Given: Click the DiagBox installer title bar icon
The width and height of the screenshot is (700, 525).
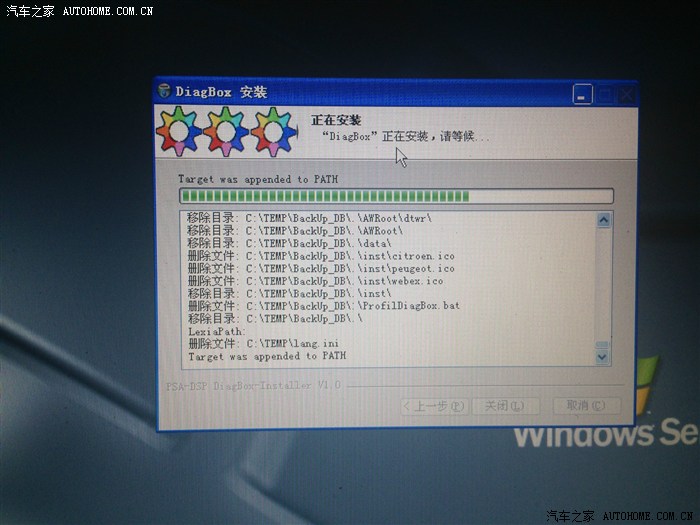Looking at the screenshot, I should pyautogui.click(x=165, y=92).
